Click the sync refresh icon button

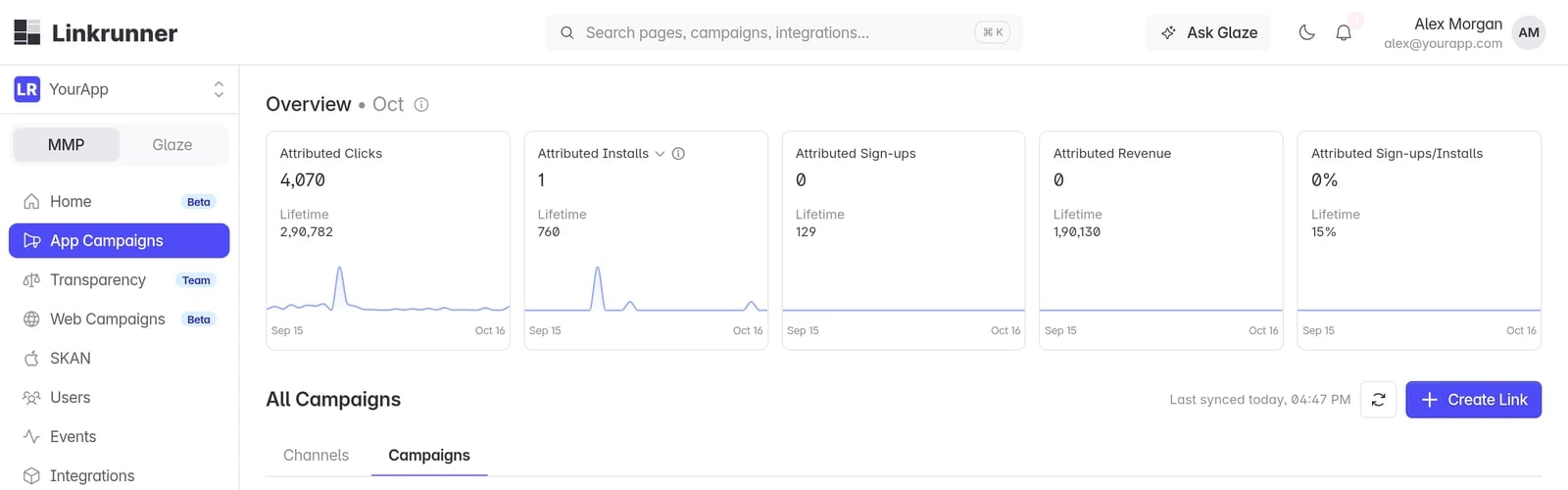point(1378,400)
